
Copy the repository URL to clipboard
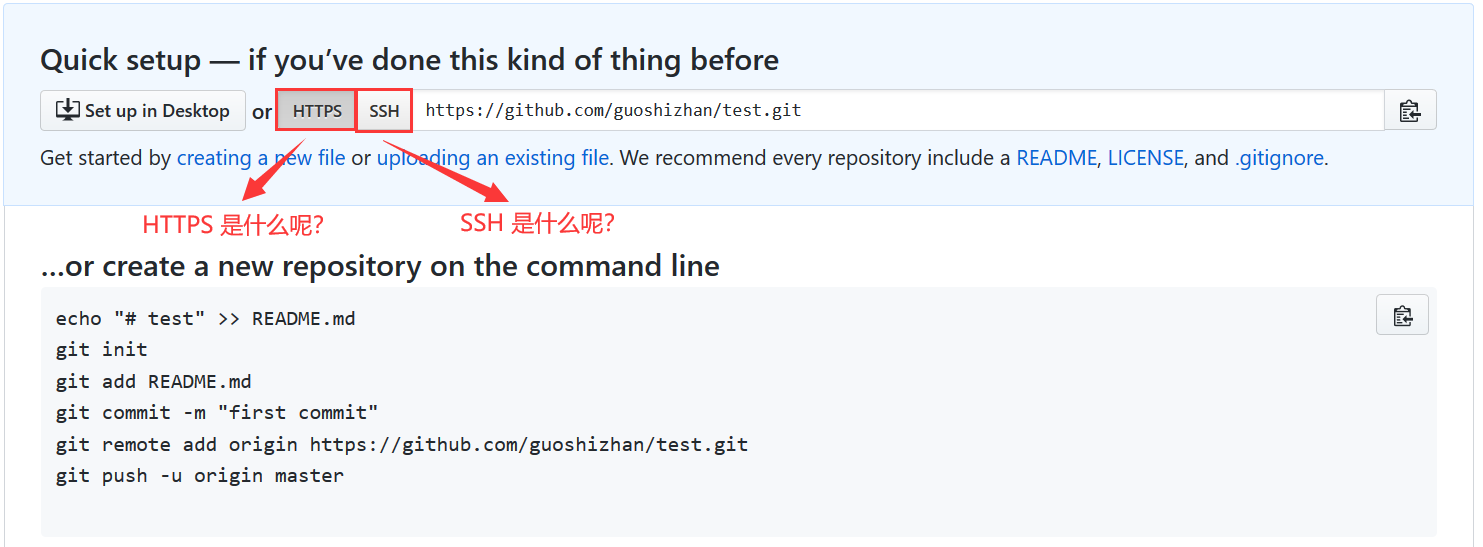[x=1410, y=111]
